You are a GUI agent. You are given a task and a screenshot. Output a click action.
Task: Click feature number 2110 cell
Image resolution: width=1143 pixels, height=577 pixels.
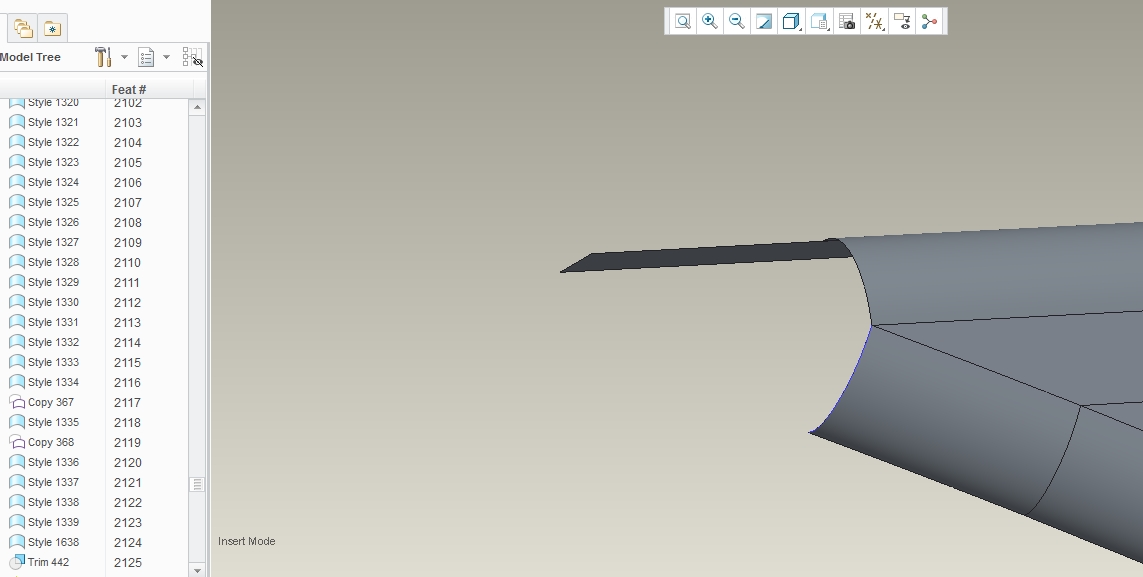(x=128, y=262)
